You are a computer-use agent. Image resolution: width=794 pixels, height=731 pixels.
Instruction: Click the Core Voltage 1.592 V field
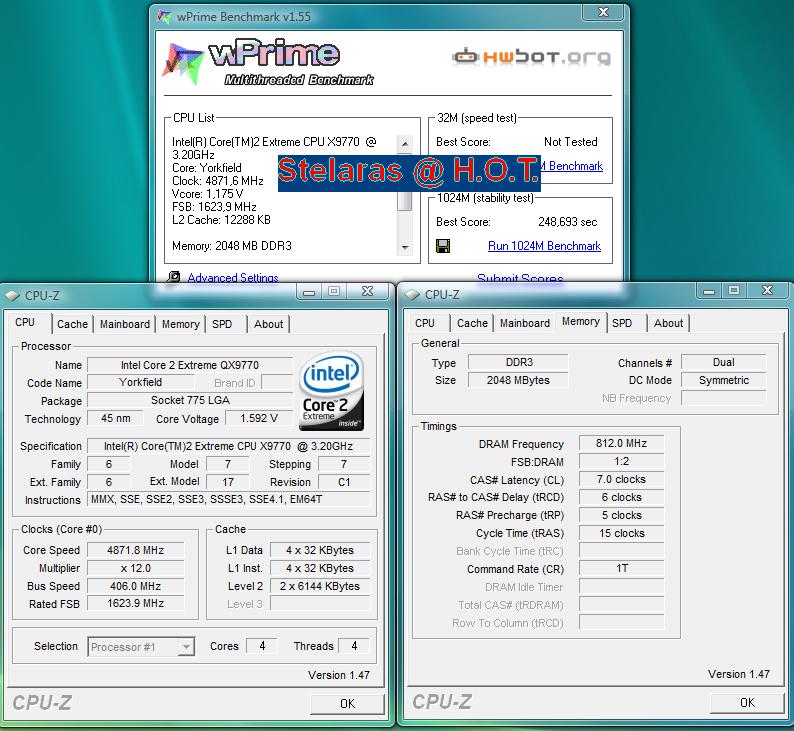(259, 418)
